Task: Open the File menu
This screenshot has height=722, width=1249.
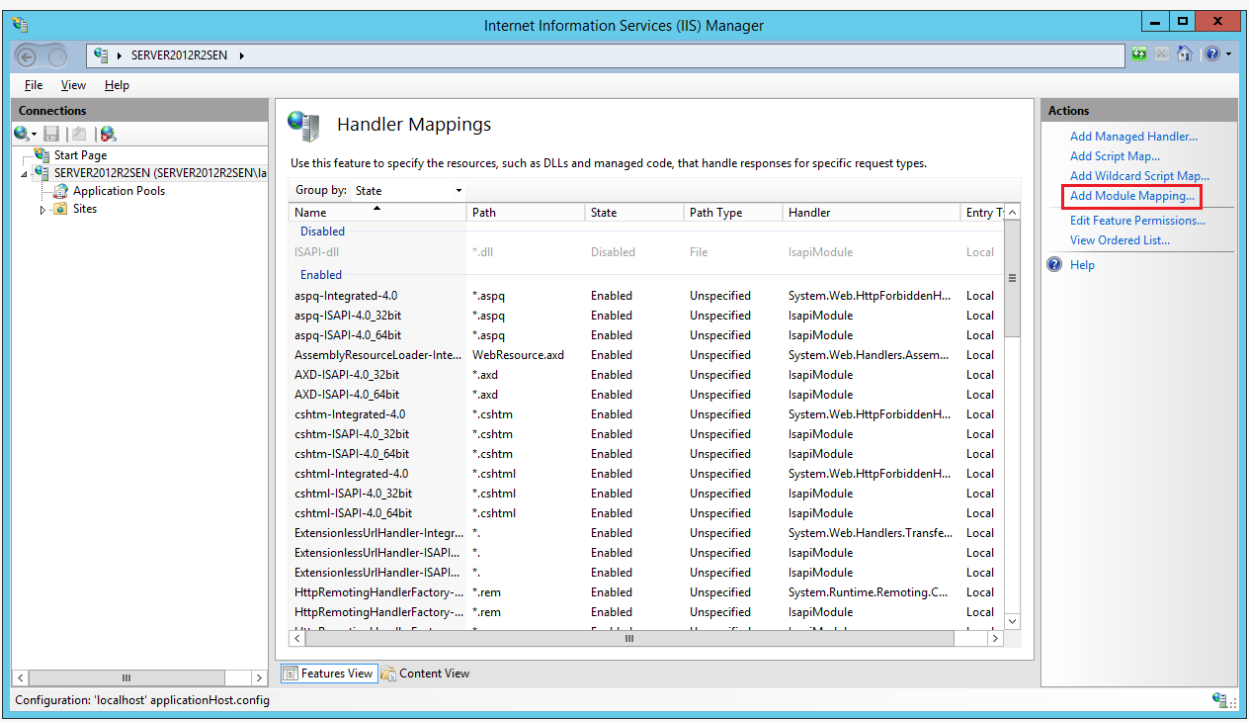Action: click(33, 85)
